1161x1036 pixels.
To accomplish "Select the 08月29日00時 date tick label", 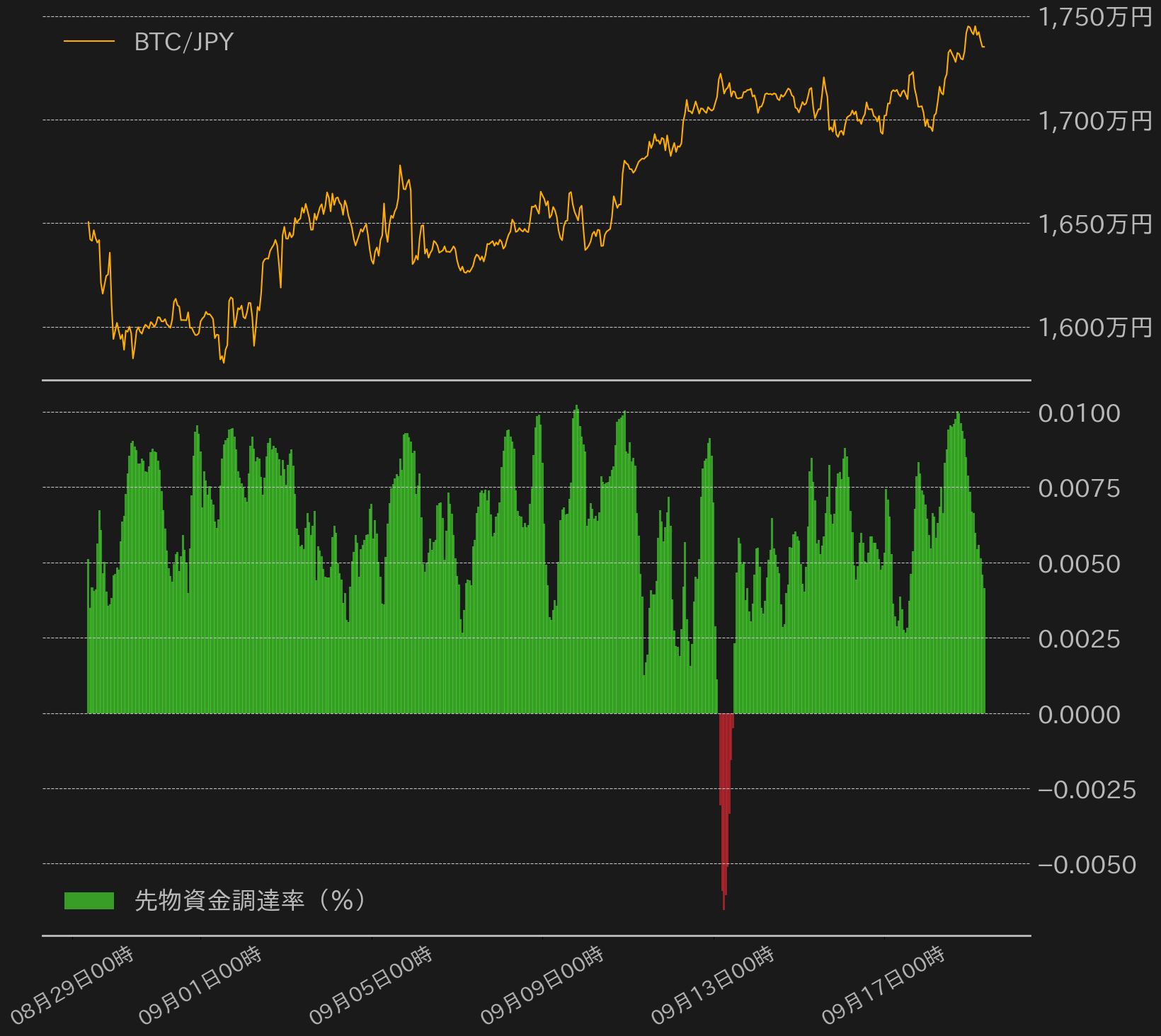I will coord(72,985).
